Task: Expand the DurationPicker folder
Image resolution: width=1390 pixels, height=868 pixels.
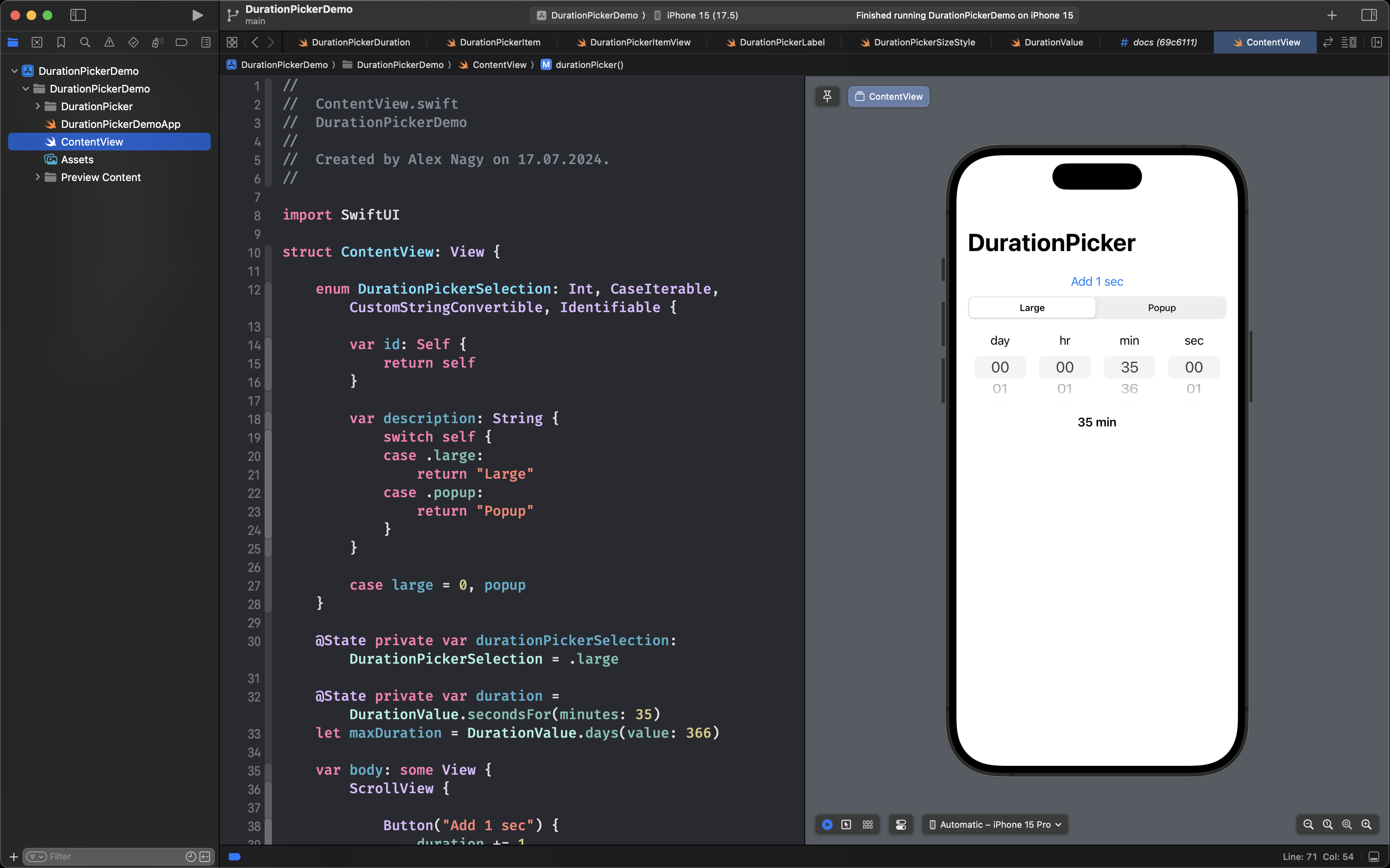Action: (38, 106)
